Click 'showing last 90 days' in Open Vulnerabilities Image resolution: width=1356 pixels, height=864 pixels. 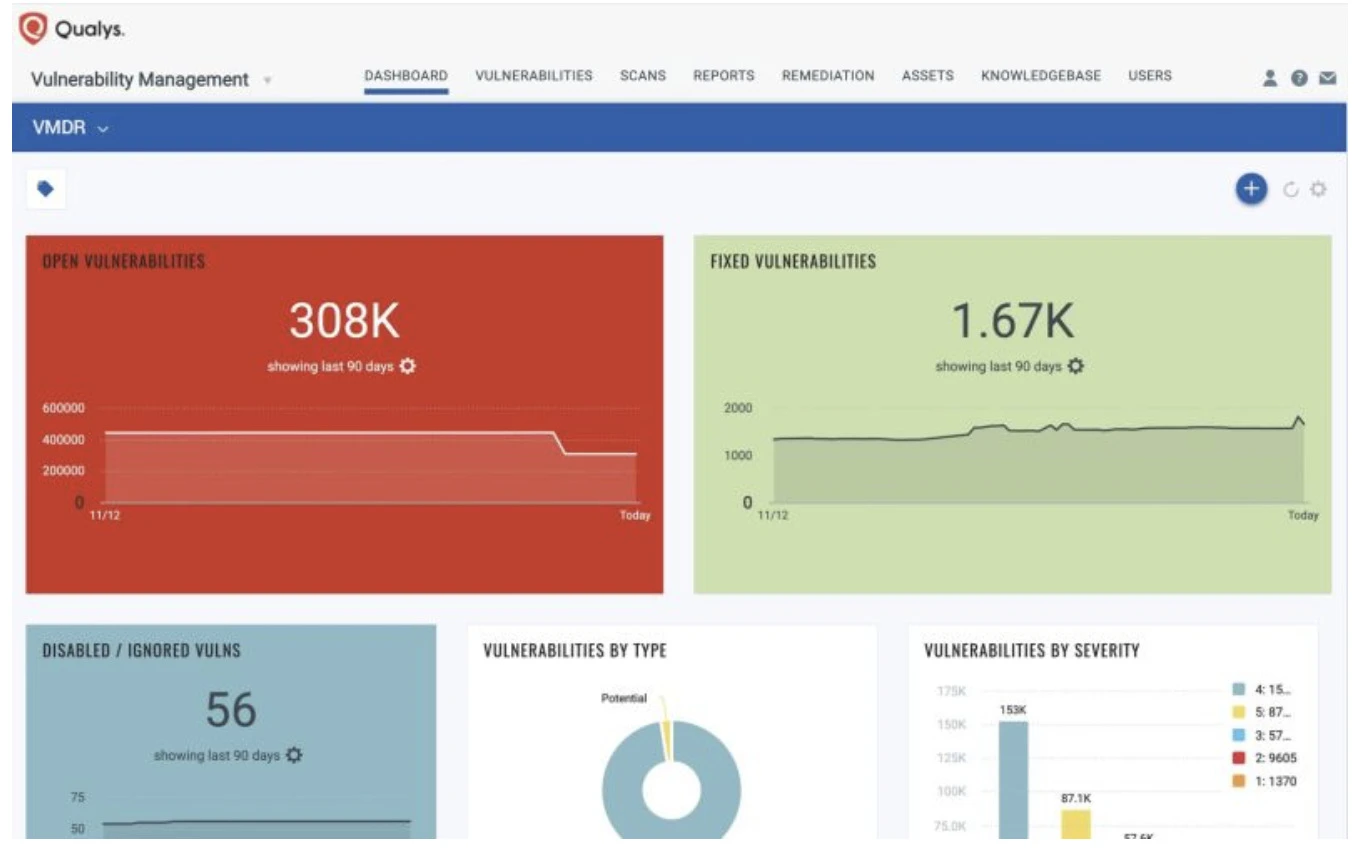point(330,367)
